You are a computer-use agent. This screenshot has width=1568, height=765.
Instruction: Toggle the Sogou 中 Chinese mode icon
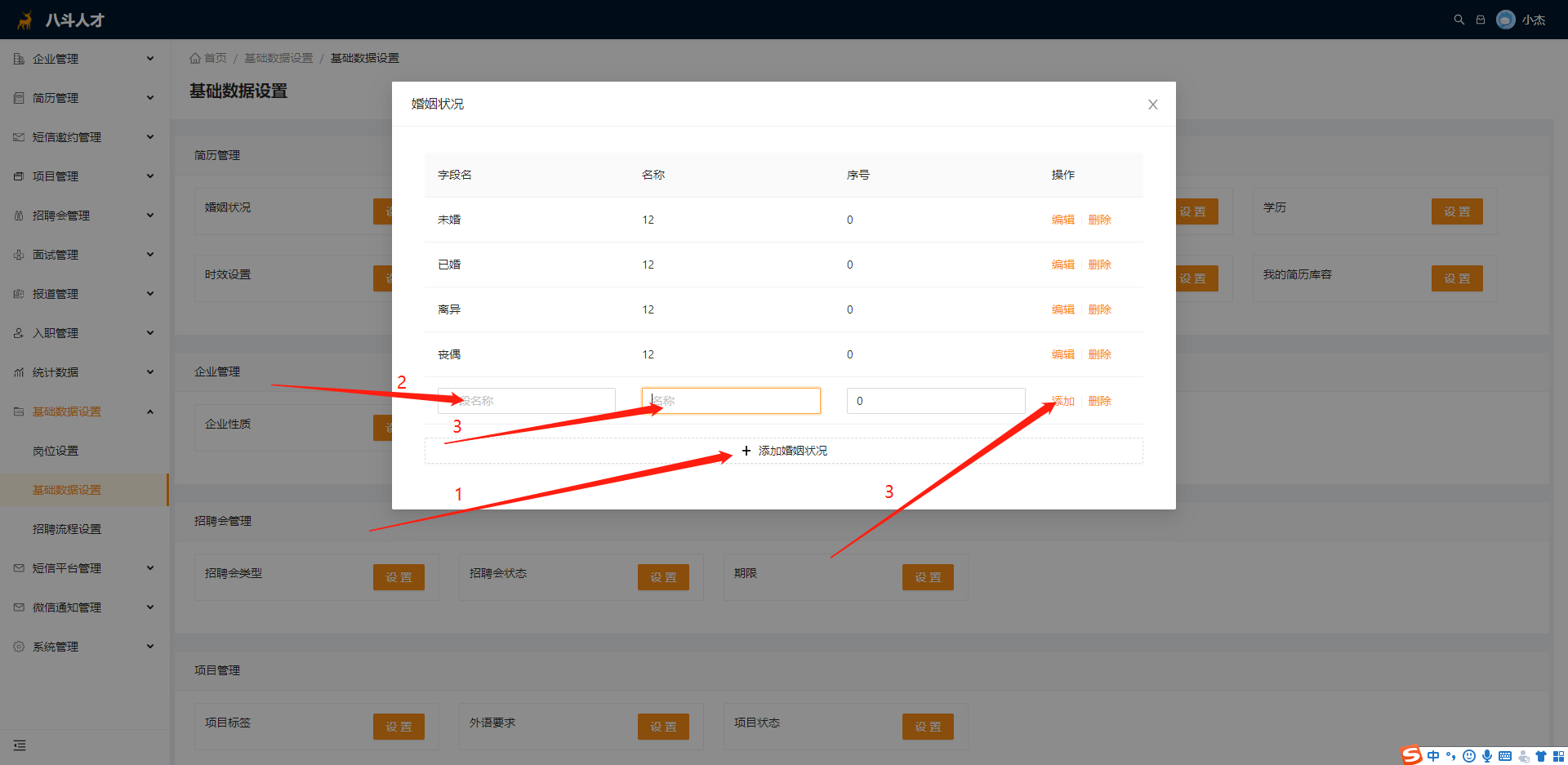tap(1433, 756)
